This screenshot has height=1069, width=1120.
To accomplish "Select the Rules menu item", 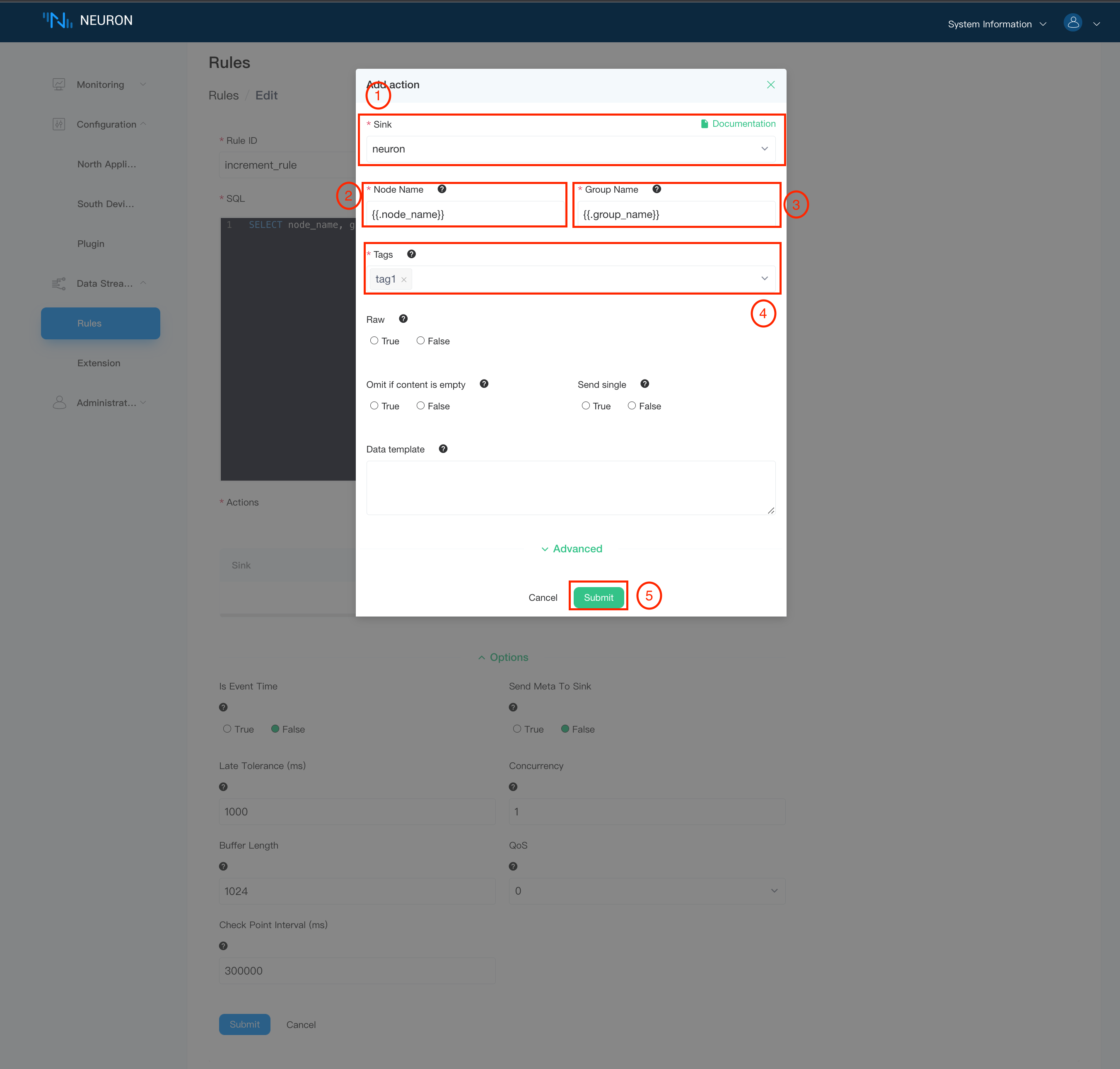I will pyautogui.click(x=100, y=323).
